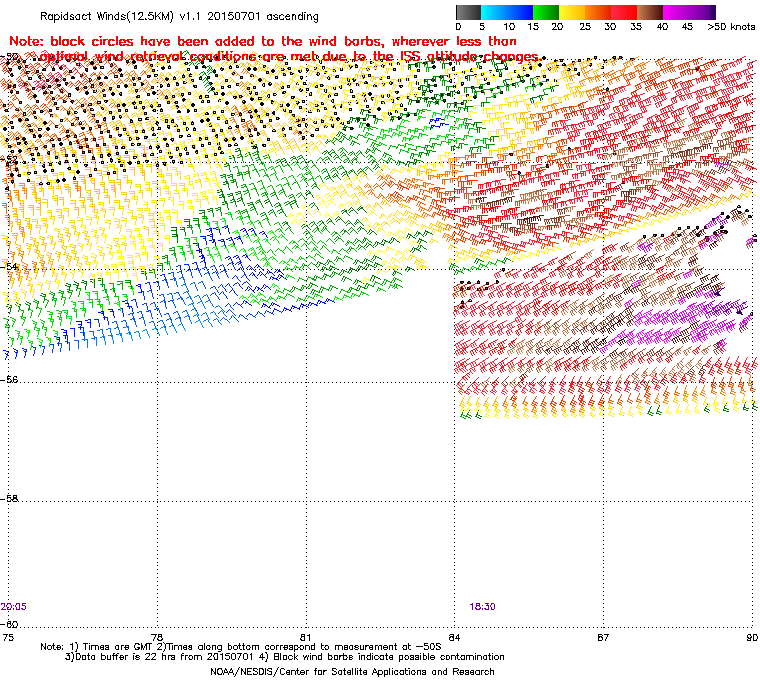
Task: Click the legend label "40"
Action: pos(662,27)
